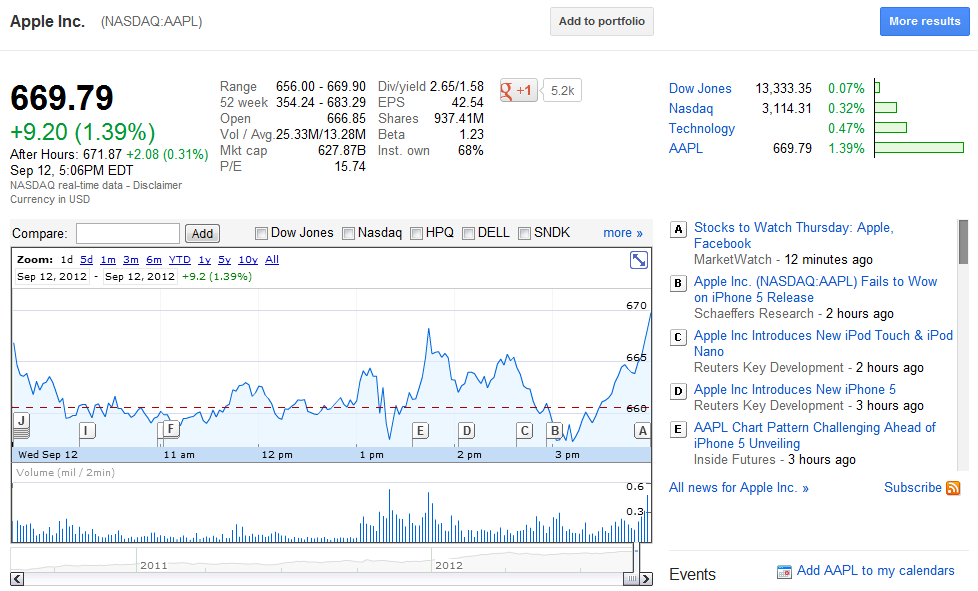Set chart zoom to 3m
The width and height of the screenshot is (978, 591).
pyautogui.click(x=131, y=259)
